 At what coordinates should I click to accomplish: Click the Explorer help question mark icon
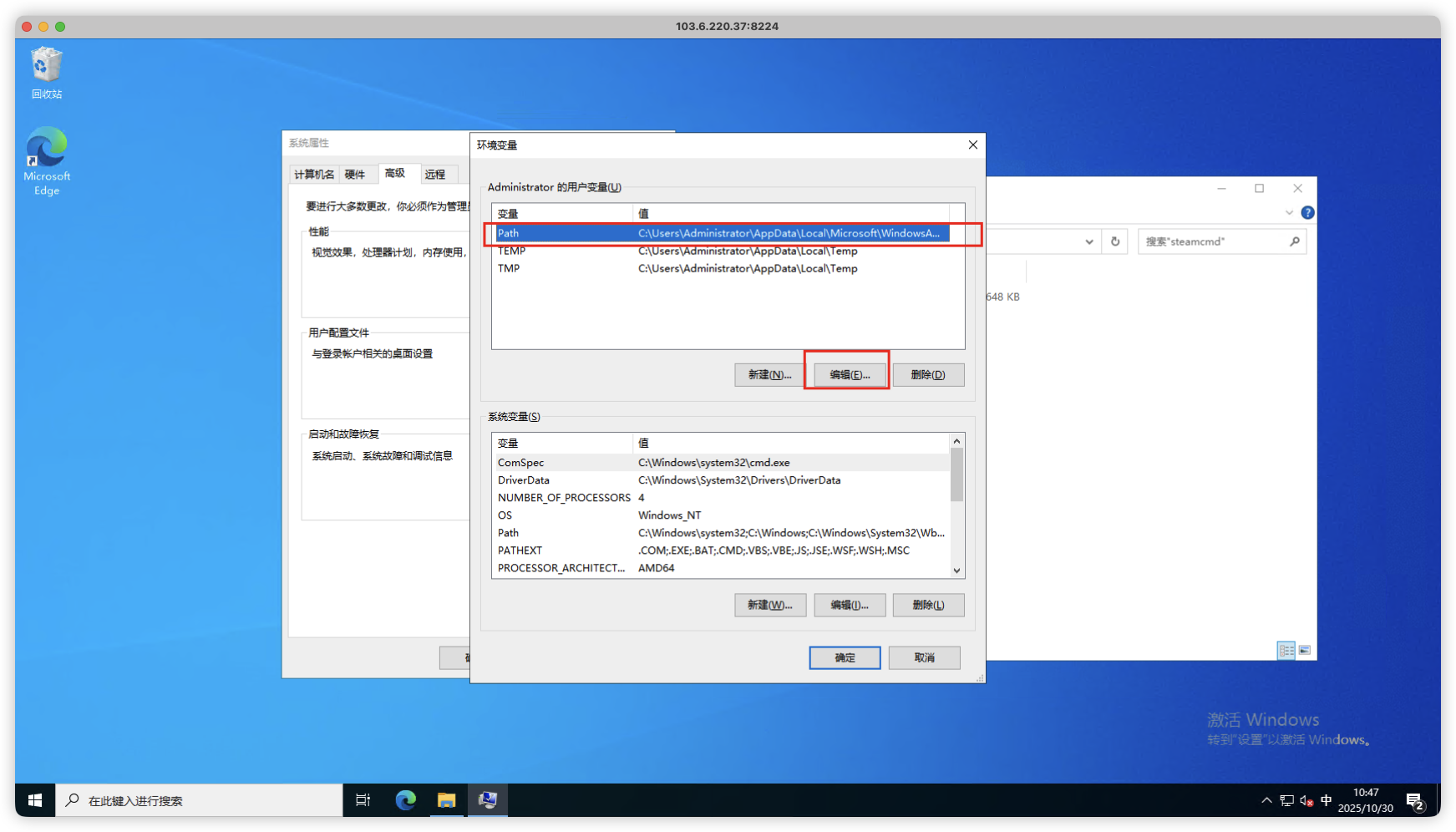click(1307, 213)
